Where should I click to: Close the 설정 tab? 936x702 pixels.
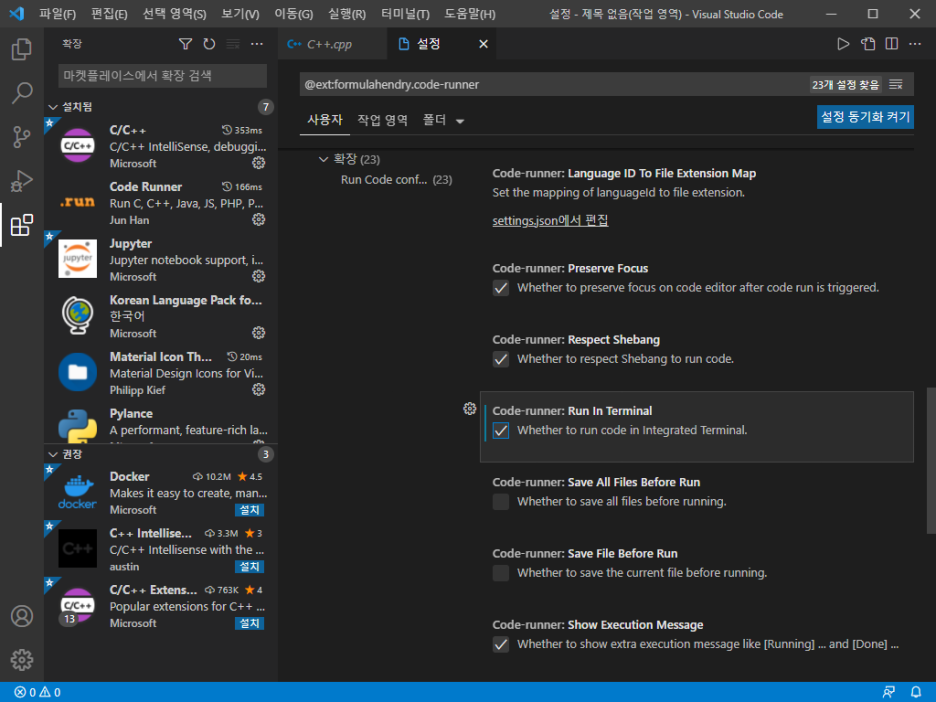[484, 44]
